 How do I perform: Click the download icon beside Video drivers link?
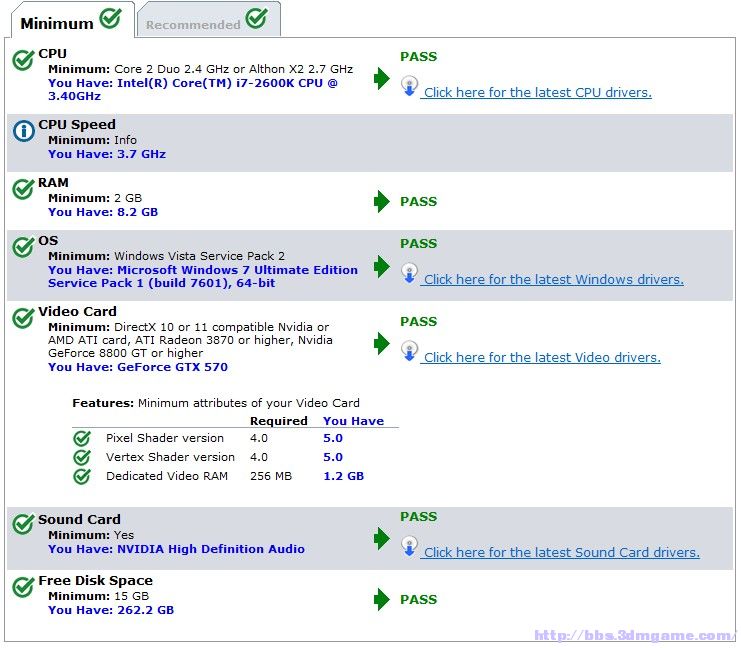[x=409, y=351]
